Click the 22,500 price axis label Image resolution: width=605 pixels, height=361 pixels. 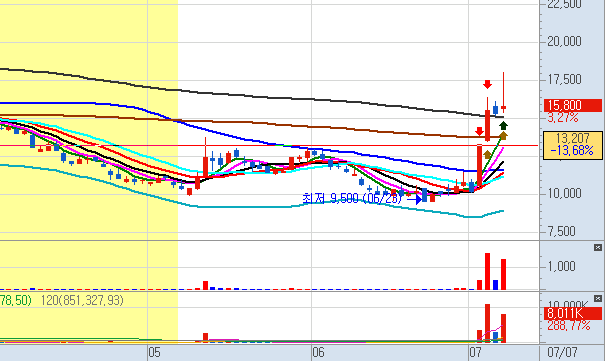tap(564, 4)
